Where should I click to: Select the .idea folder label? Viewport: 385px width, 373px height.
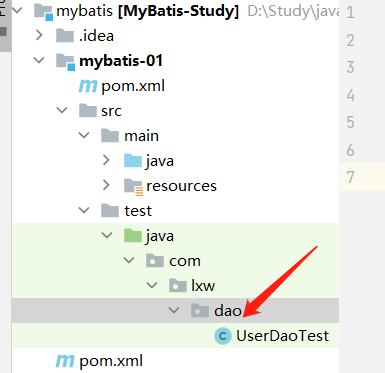click(x=96, y=36)
